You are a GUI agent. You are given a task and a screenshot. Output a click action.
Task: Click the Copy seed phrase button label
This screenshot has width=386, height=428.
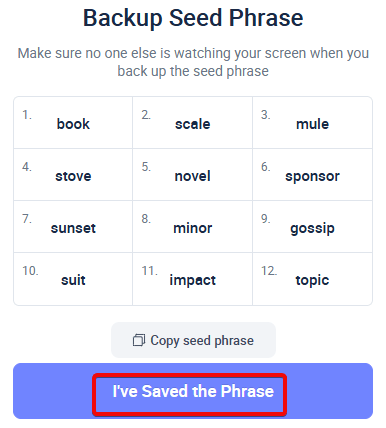[202, 340]
